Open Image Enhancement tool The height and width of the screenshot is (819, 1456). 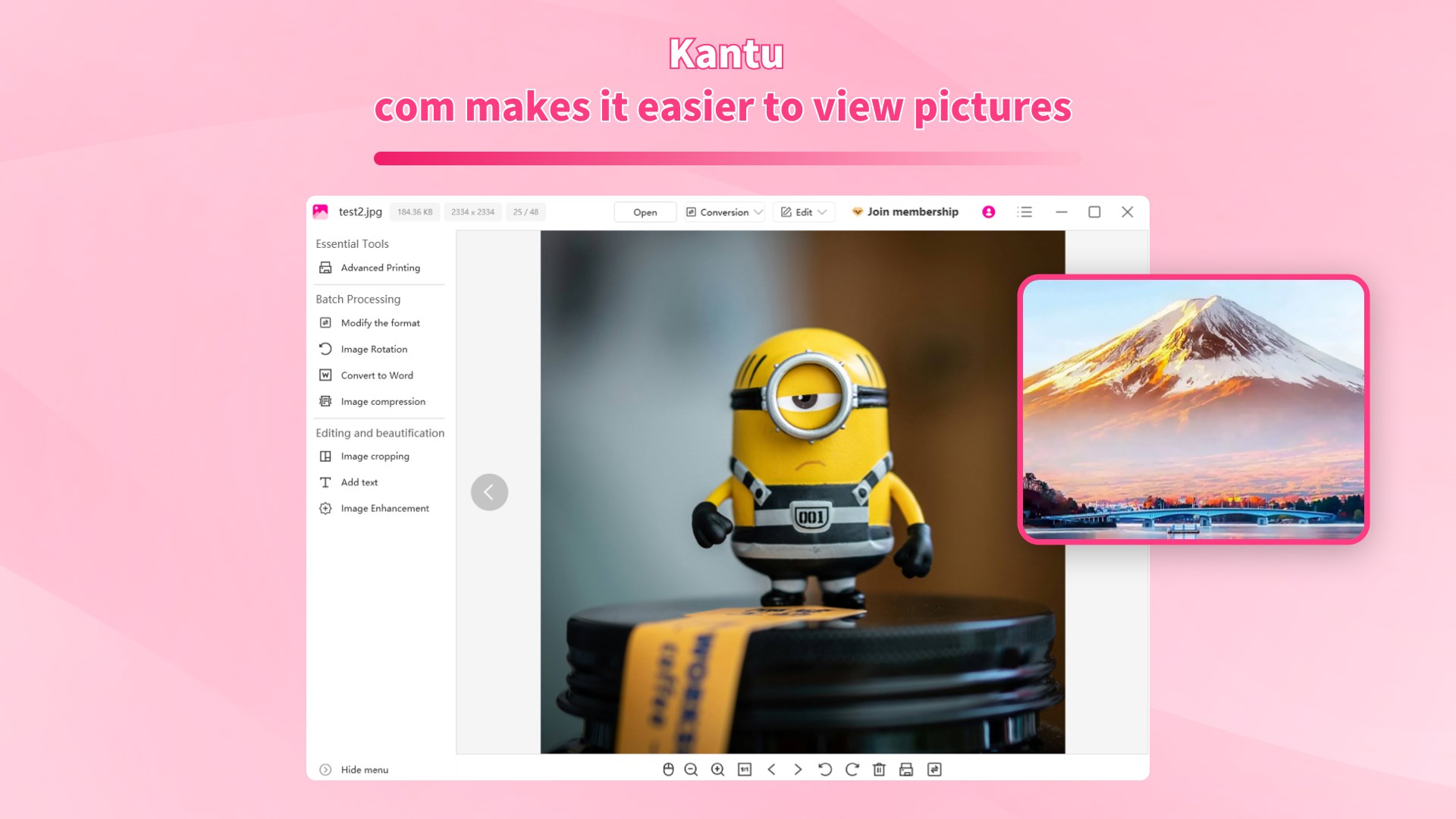click(x=384, y=509)
